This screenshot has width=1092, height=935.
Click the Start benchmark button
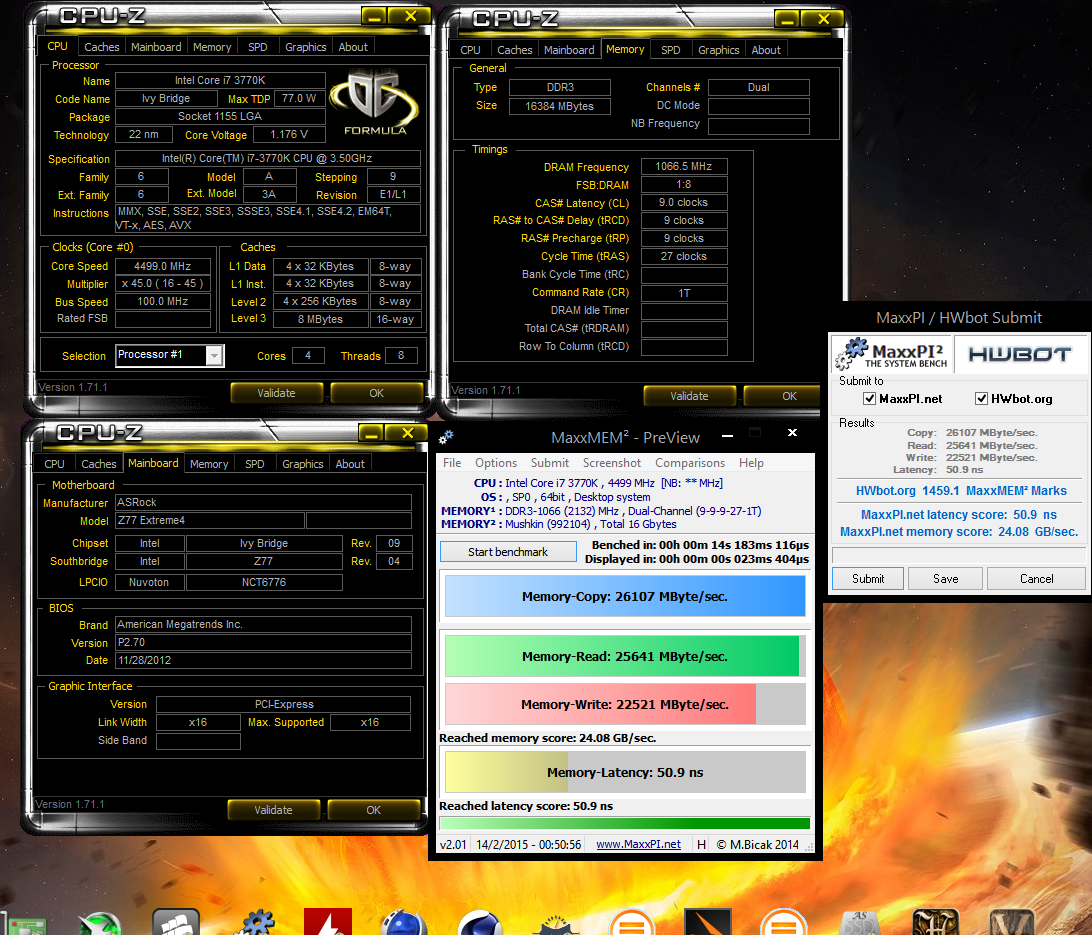(508, 552)
